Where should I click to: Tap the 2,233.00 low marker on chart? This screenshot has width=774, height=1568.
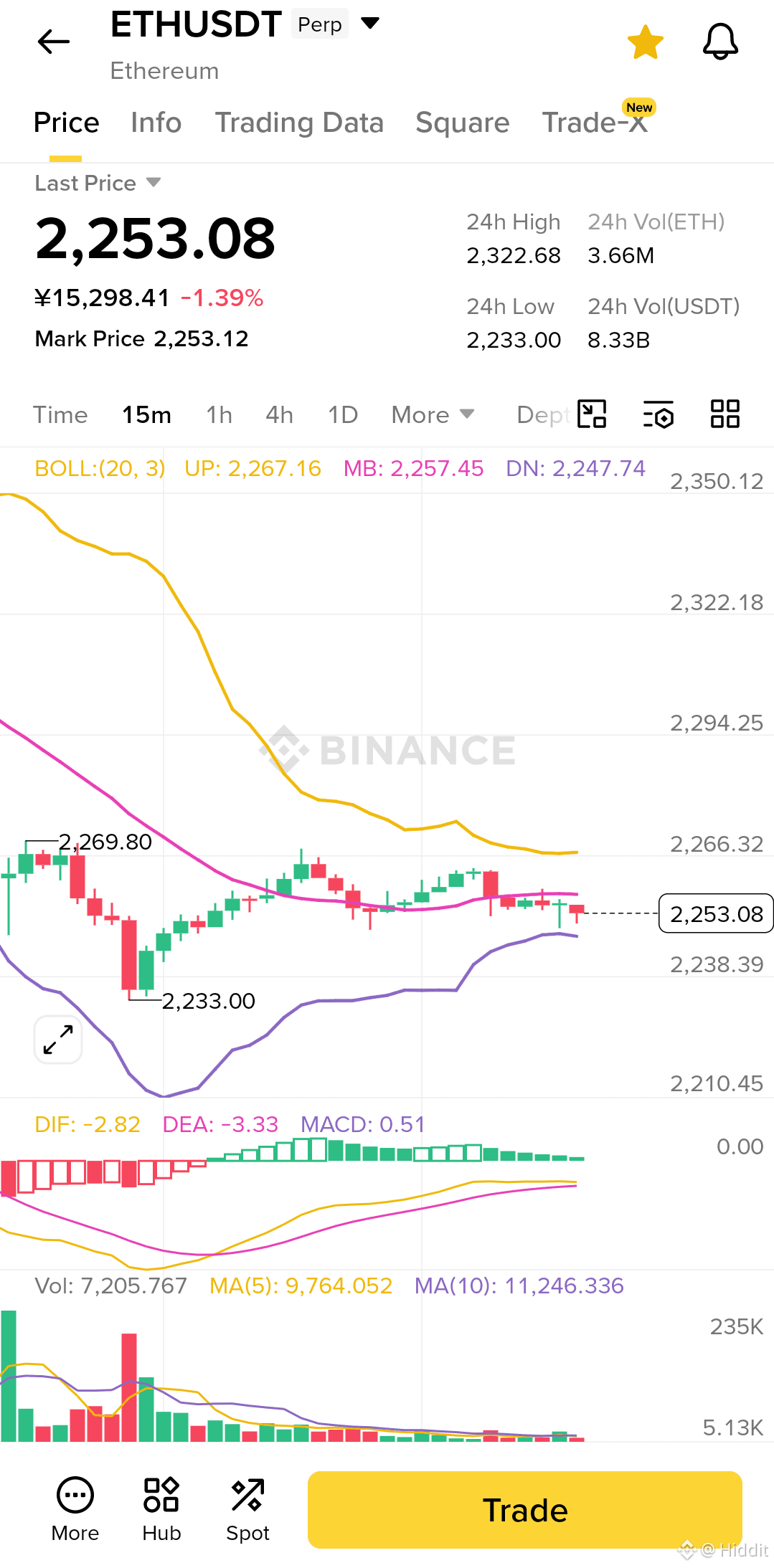pyautogui.click(x=208, y=1001)
